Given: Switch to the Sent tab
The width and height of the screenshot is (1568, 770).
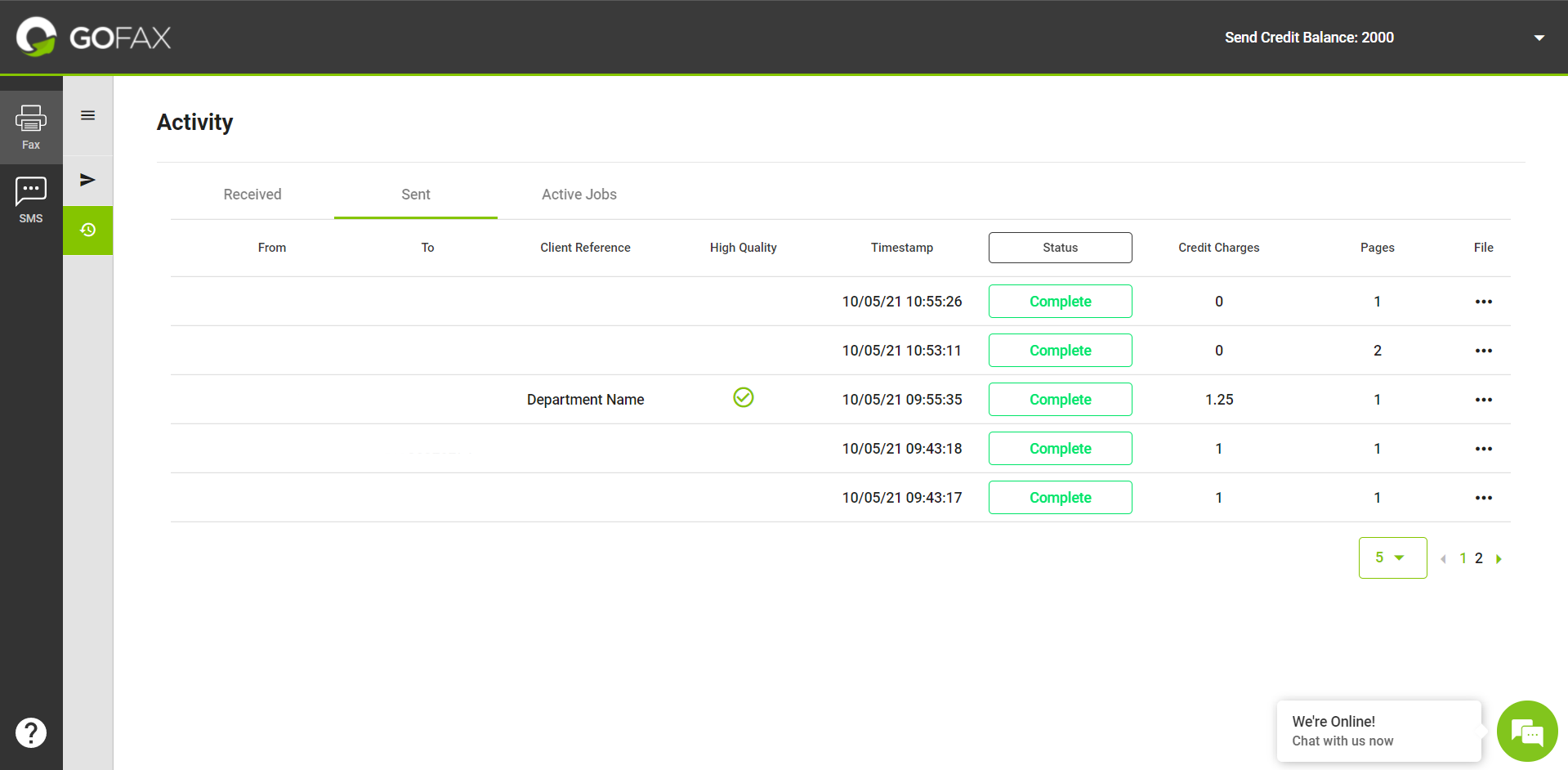Looking at the screenshot, I should coord(416,195).
